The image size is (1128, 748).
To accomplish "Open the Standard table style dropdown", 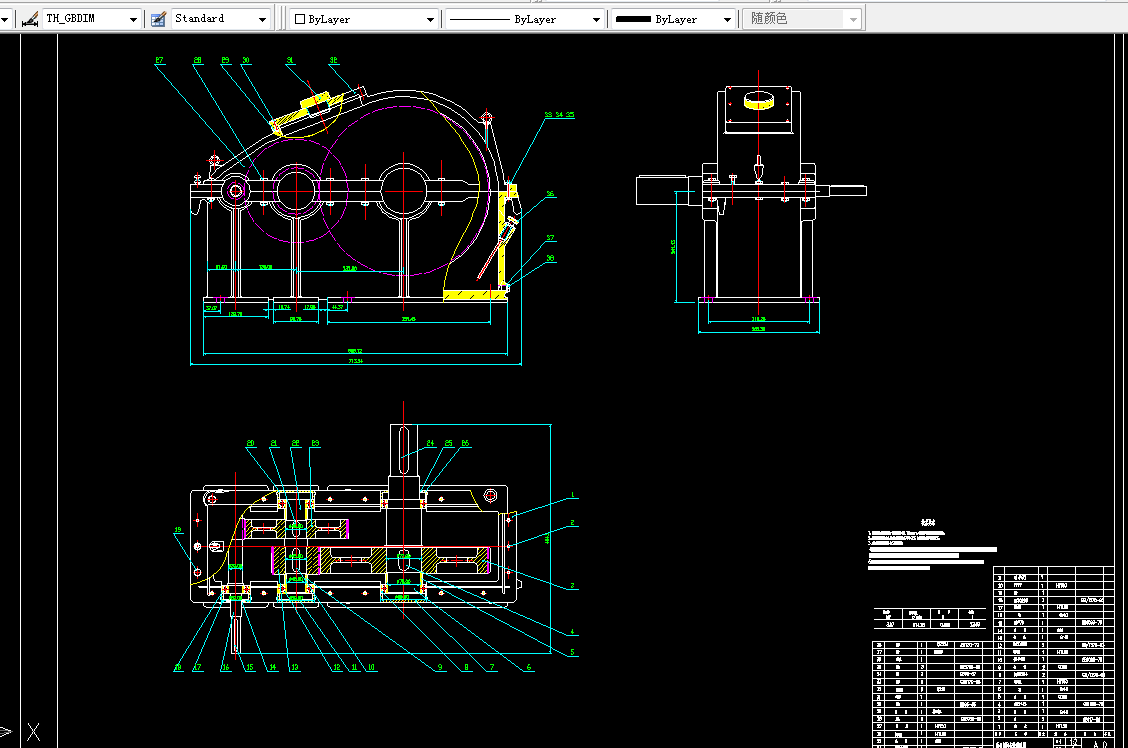I will point(263,19).
